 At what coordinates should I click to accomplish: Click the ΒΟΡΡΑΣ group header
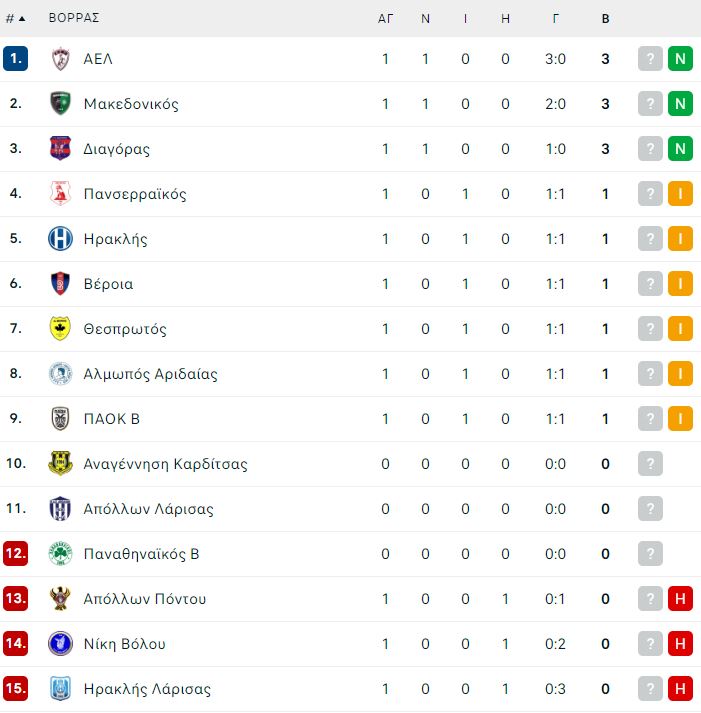tap(74, 18)
